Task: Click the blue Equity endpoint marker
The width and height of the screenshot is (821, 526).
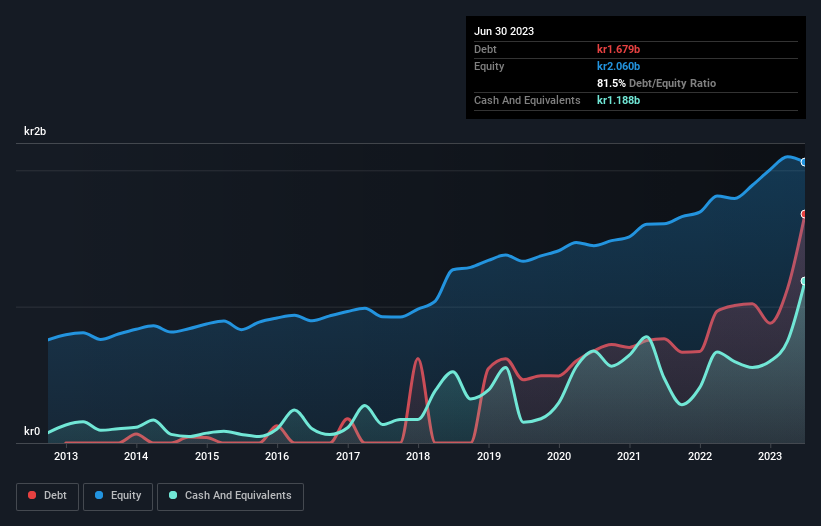Action: click(804, 162)
